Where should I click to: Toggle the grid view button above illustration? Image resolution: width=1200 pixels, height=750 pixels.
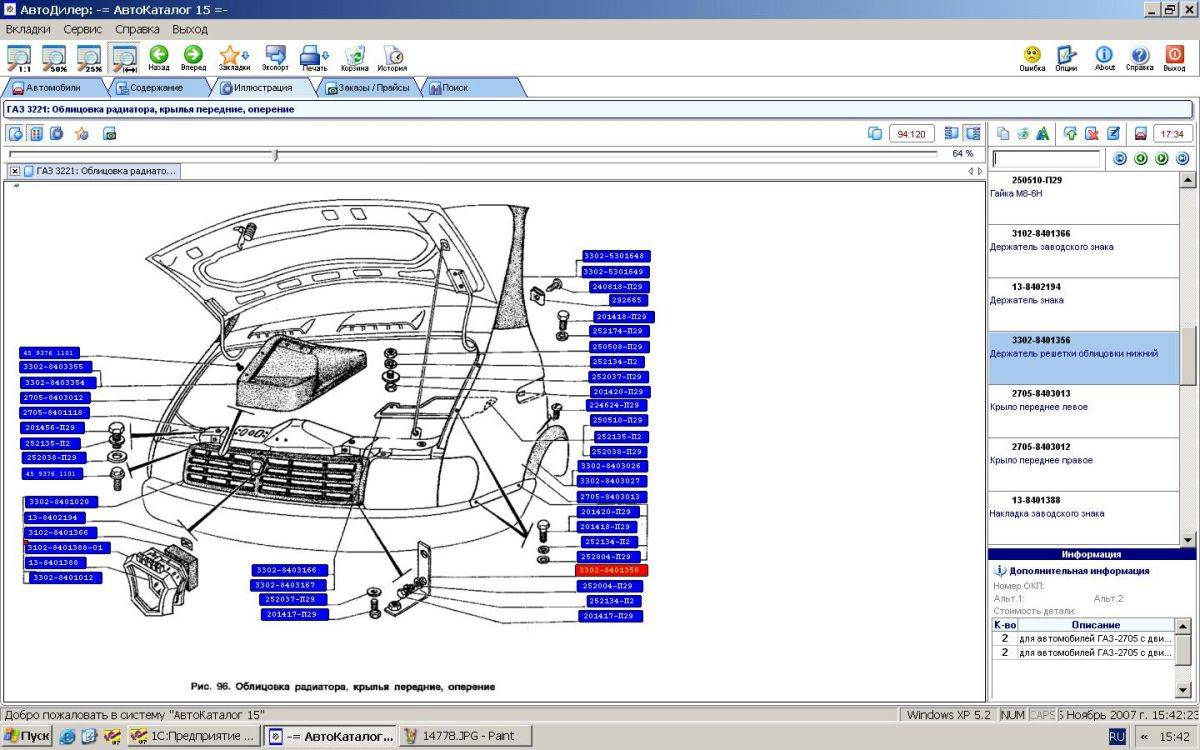pos(36,133)
